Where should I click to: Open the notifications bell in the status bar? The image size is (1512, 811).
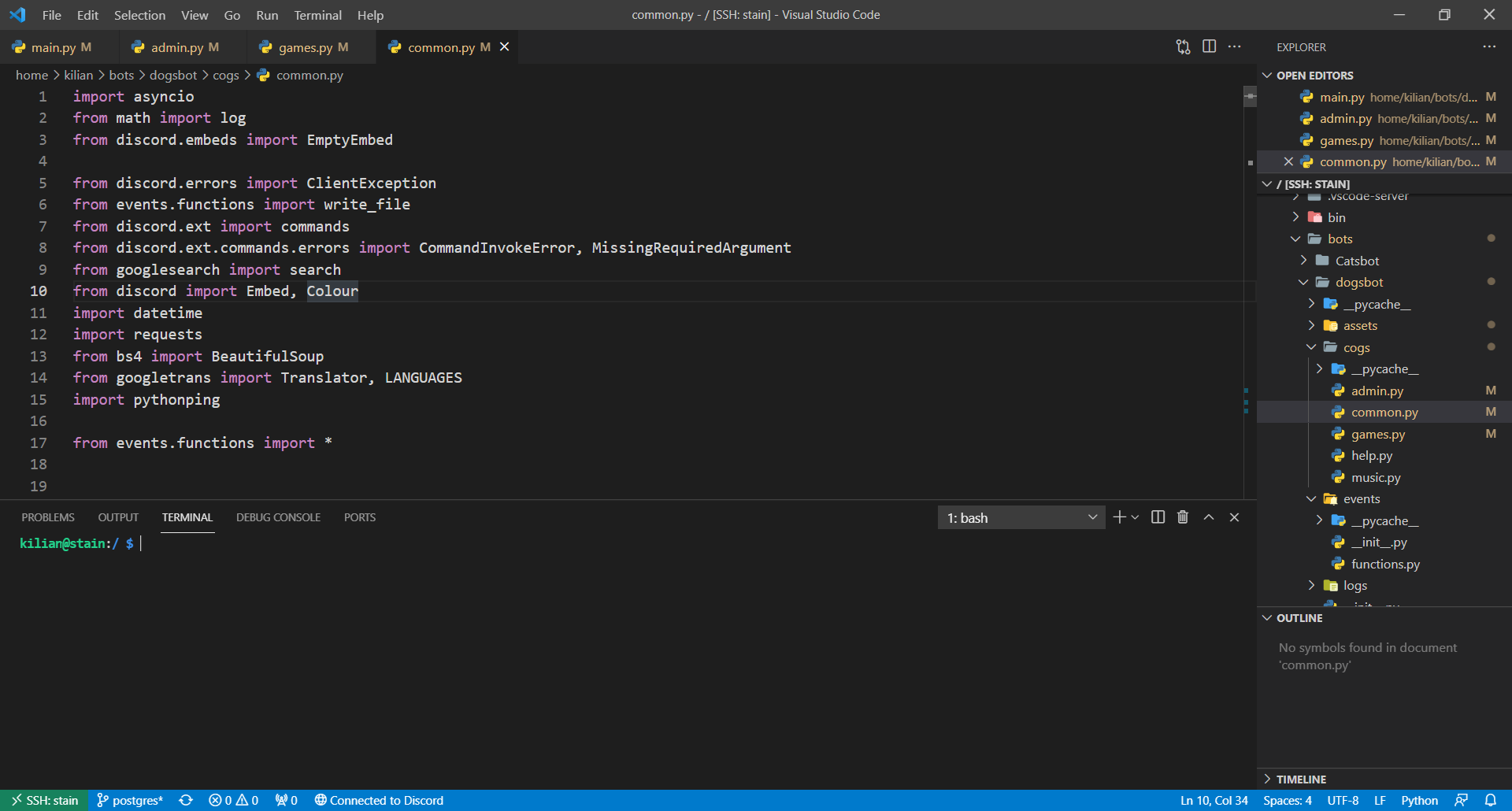(1493, 800)
